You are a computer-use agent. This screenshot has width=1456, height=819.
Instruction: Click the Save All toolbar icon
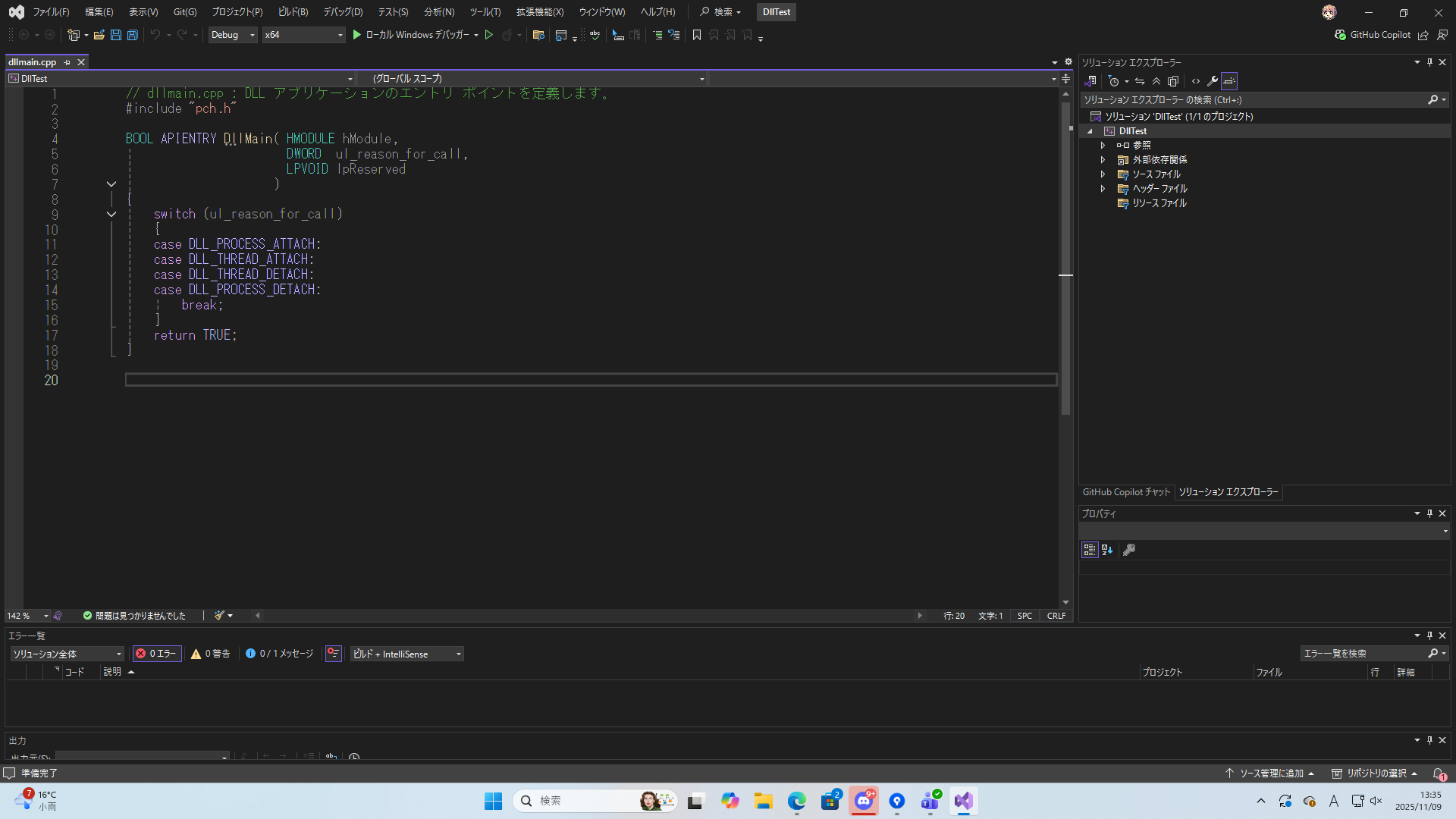(x=132, y=35)
